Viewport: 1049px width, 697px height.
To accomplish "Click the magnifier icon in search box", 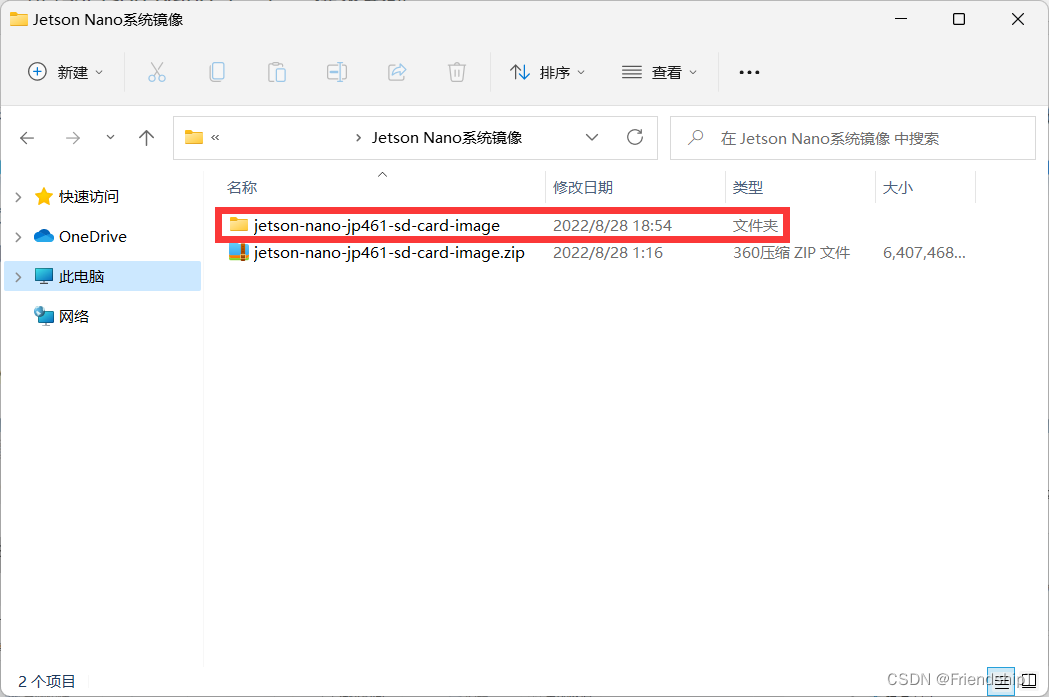I will coord(696,138).
